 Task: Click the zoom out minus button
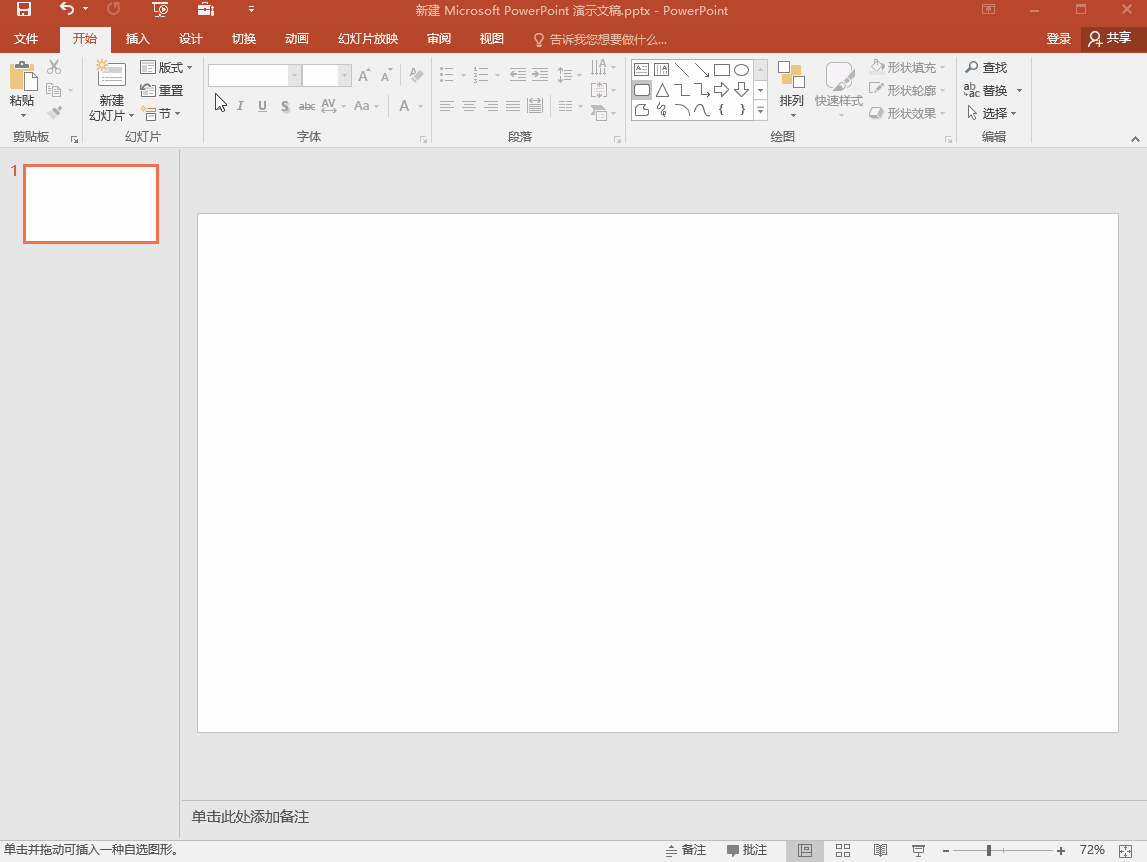tap(946, 850)
